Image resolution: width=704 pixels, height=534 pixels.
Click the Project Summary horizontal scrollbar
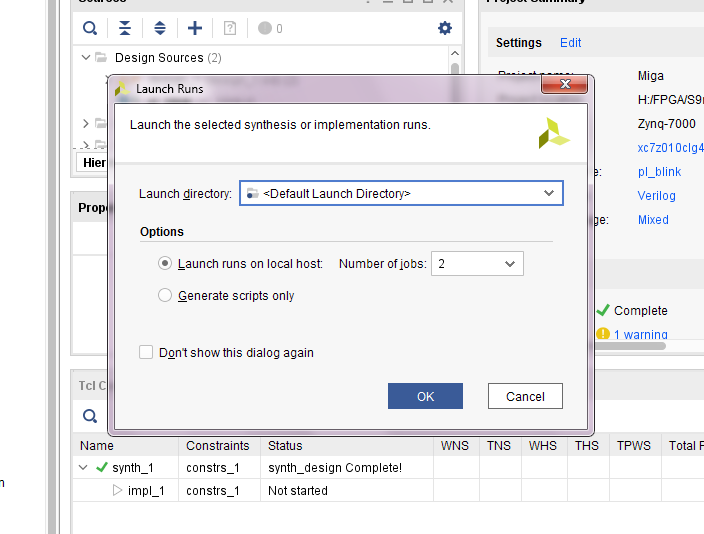point(630,345)
